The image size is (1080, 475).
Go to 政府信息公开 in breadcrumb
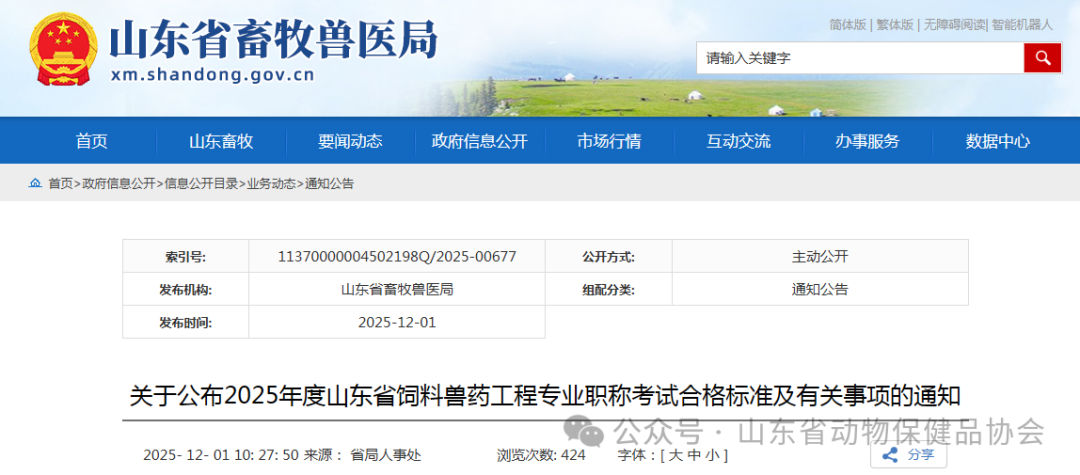point(118,184)
